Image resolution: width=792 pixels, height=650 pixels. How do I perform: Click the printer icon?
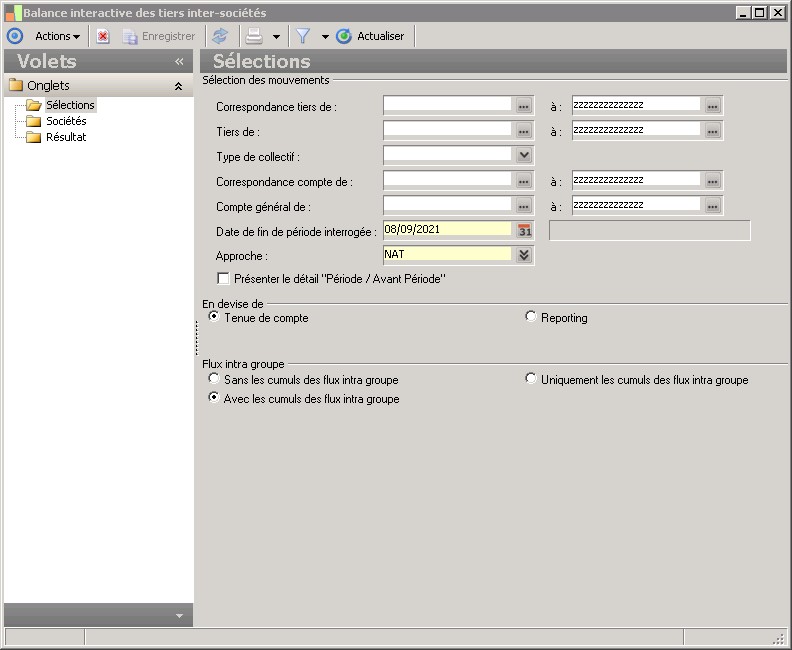(x=255, y=36)
